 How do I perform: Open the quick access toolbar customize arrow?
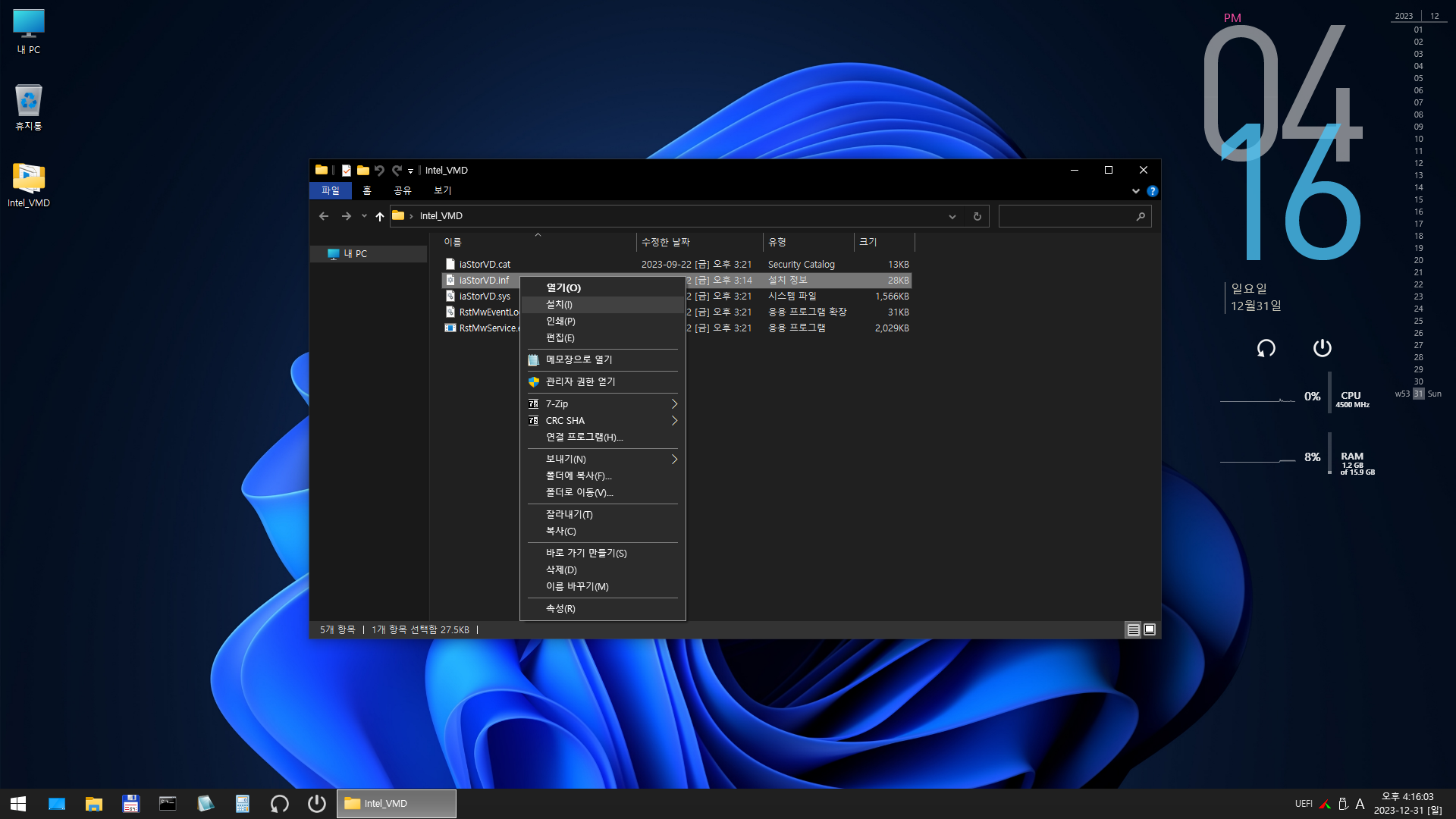410,171
